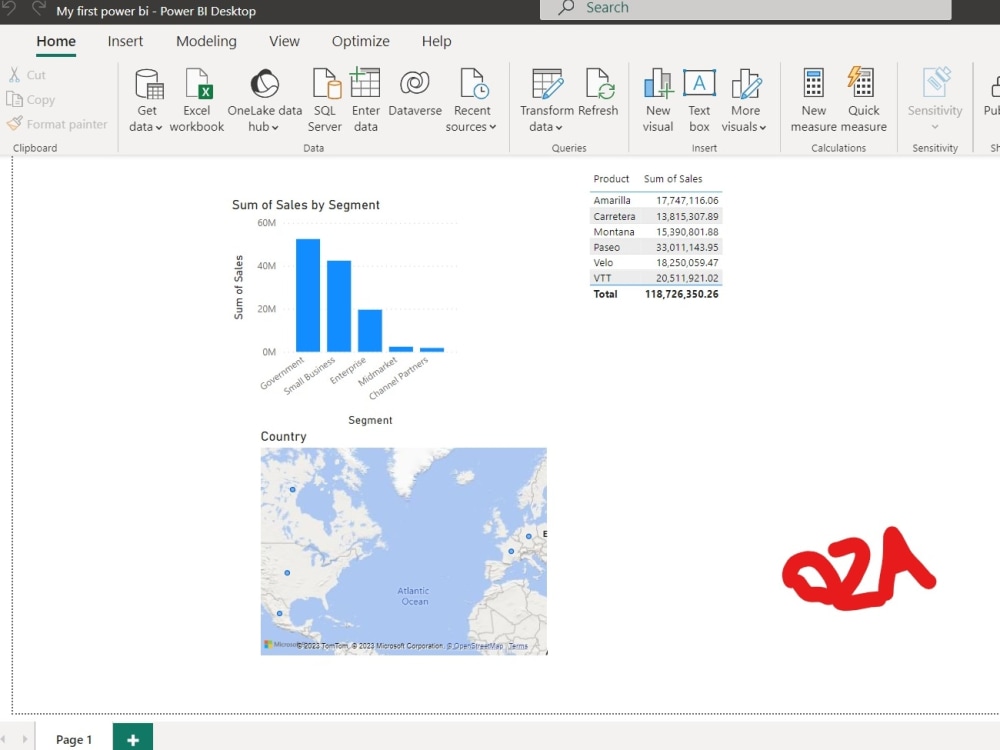
Task: Click the Total value 118,726,350.26
Action: 681,294
